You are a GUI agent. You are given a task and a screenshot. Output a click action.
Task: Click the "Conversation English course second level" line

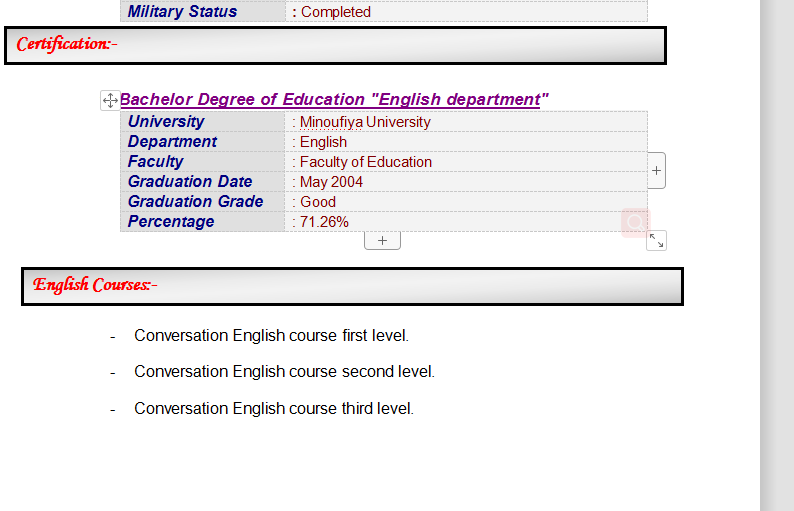tap(284, 372)
